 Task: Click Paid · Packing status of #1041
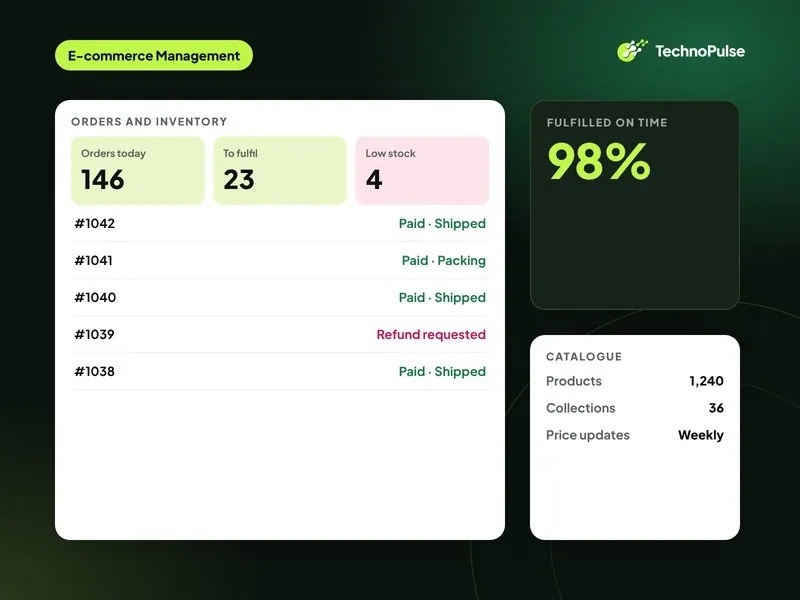point(443,260)
